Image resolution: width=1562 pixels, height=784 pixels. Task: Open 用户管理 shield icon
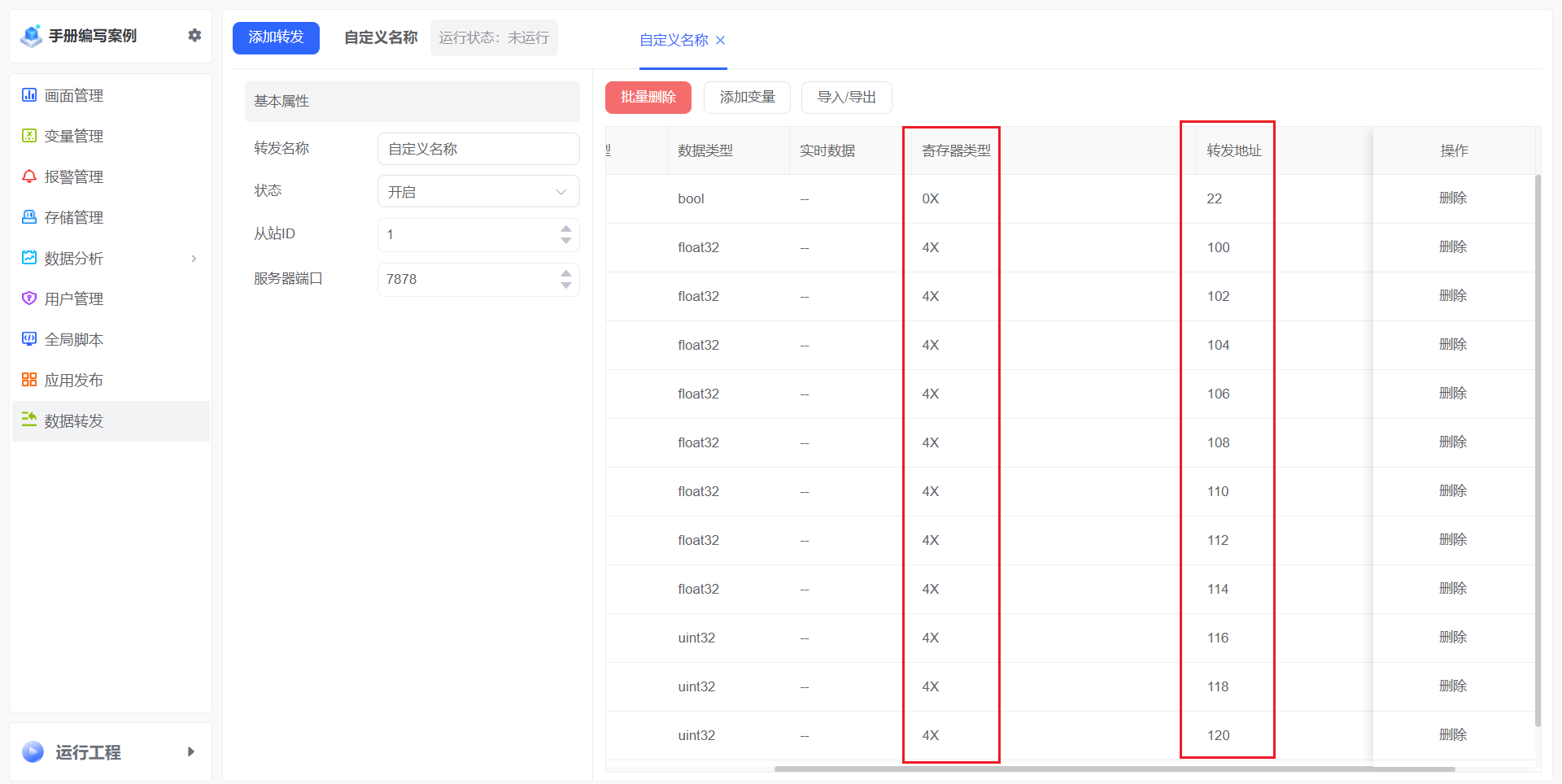29,298
